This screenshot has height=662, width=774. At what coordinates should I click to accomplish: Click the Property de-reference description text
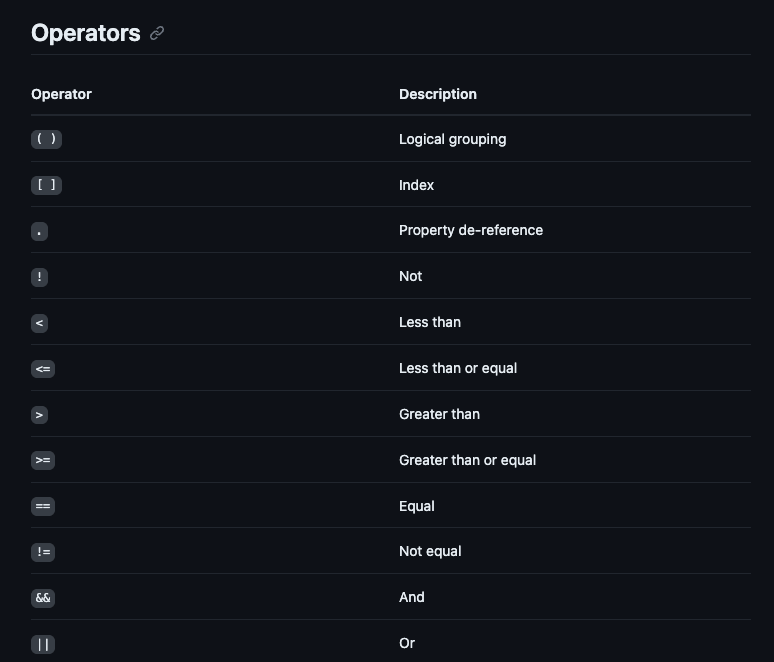click(470, 230)
